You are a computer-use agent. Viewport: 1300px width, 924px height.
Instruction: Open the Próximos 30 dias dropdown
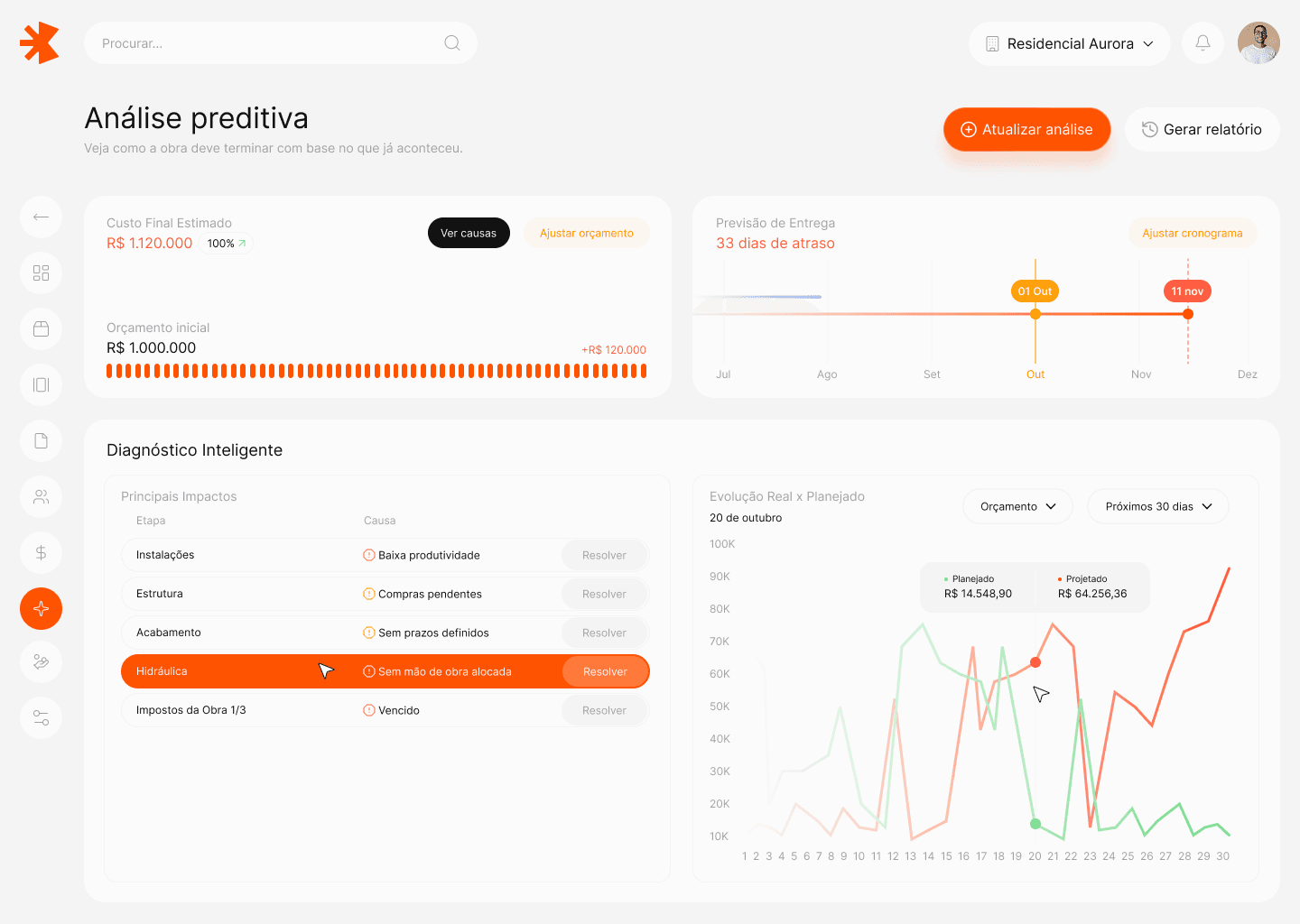click(1158, 506)
